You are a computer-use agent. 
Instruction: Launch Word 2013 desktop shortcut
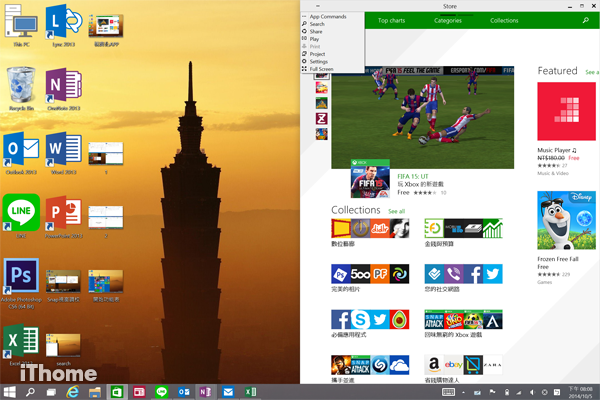(62, 150)
